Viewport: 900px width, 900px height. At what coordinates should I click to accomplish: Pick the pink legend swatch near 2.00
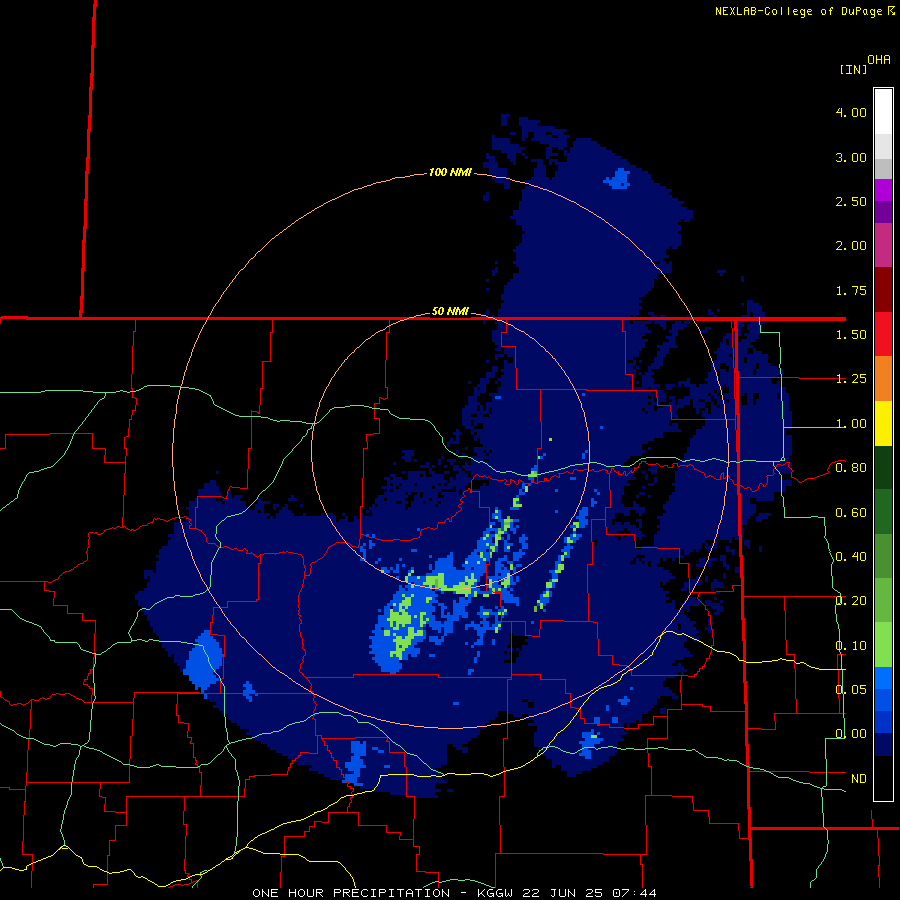click(x=883, y=245)
